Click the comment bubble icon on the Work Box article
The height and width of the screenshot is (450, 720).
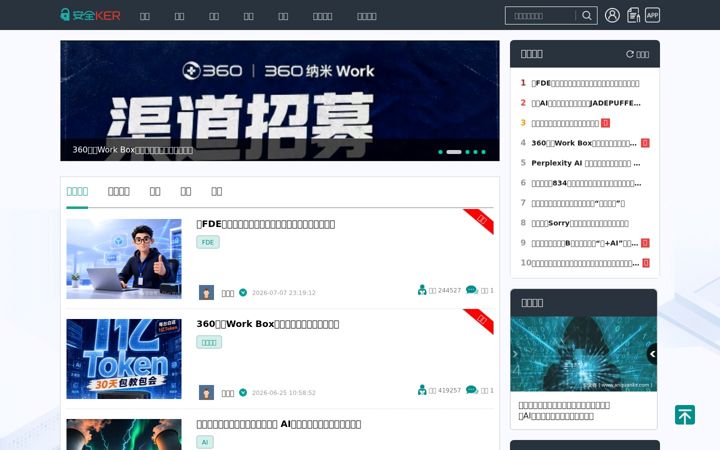472,390
